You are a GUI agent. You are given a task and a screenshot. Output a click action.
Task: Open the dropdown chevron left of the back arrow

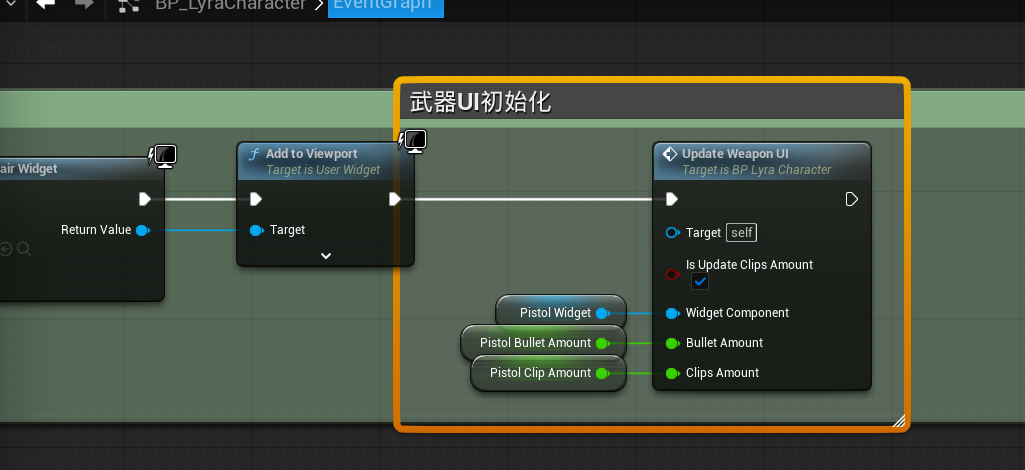[10, 4]
